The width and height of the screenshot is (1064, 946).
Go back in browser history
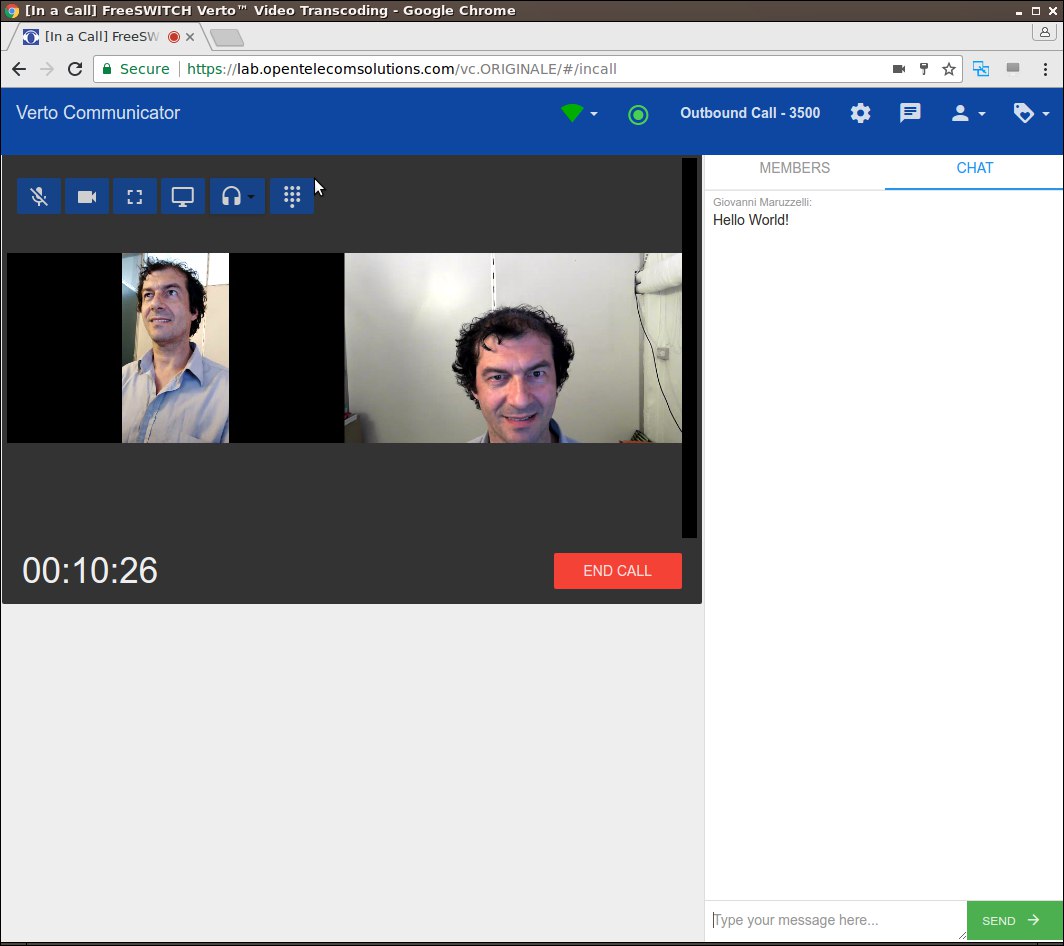pos(19,69)
